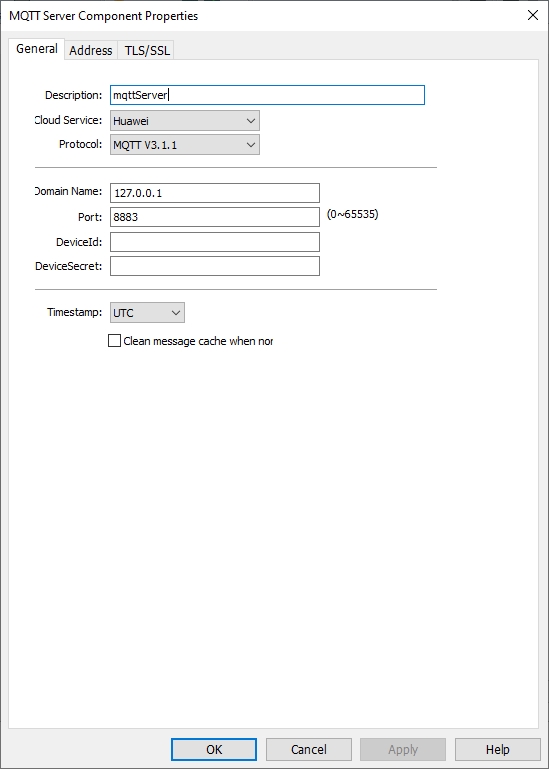This screenshot has width=549, height=769.
Task: Expand the Cloud Service dropdown arrow
Action: pos(251,121)
